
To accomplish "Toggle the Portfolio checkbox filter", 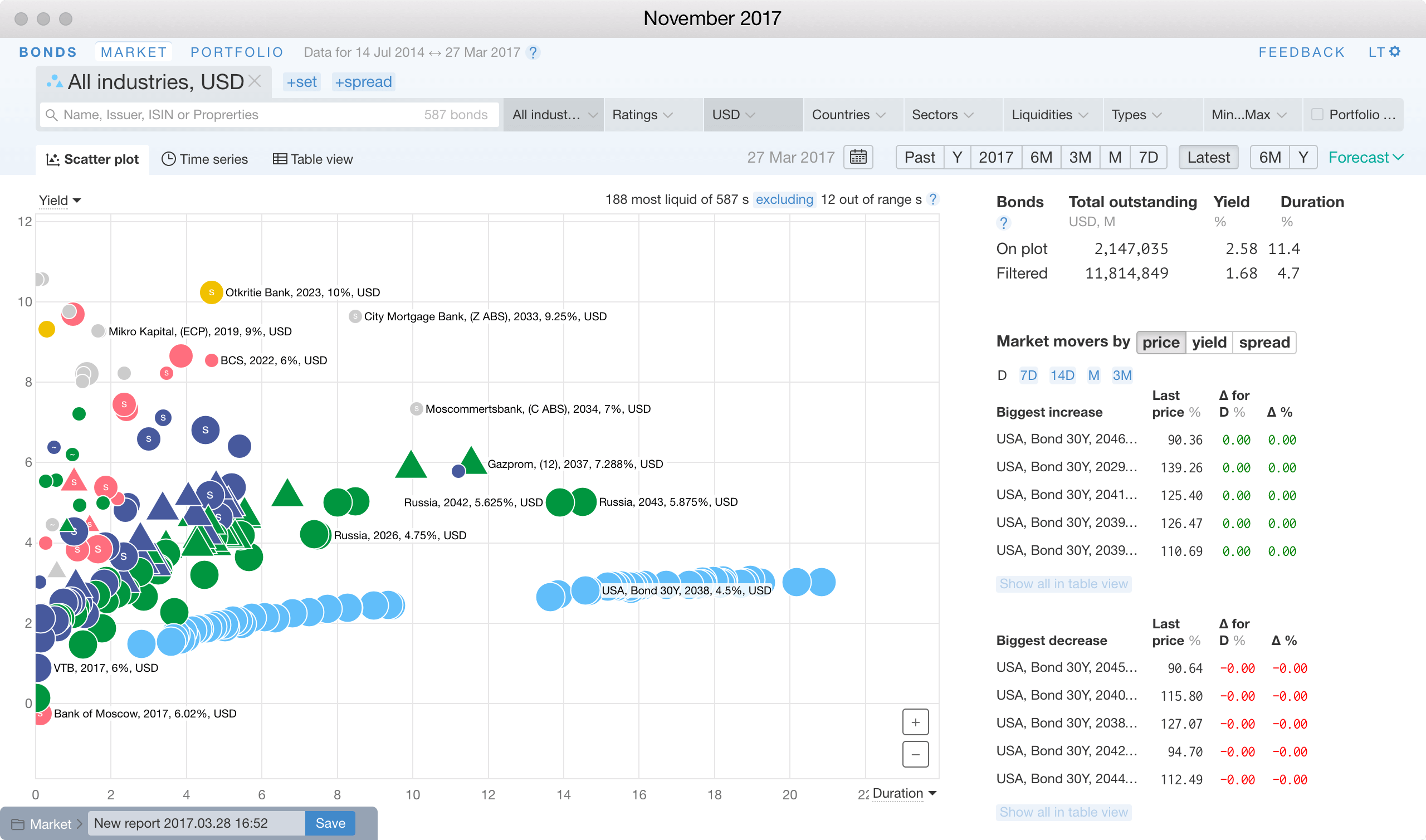I will (1317, 114).
